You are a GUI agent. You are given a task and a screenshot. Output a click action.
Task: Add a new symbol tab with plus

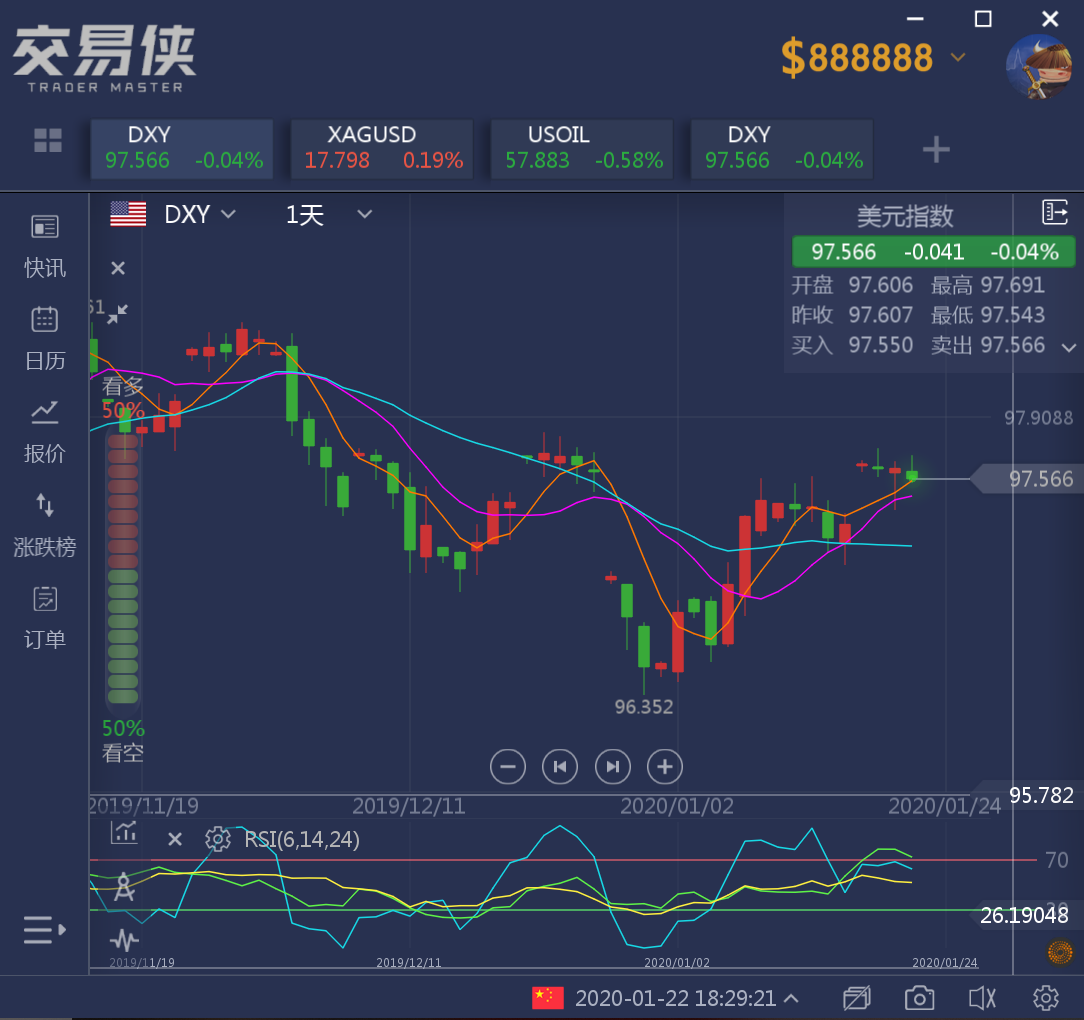point(935,150)
